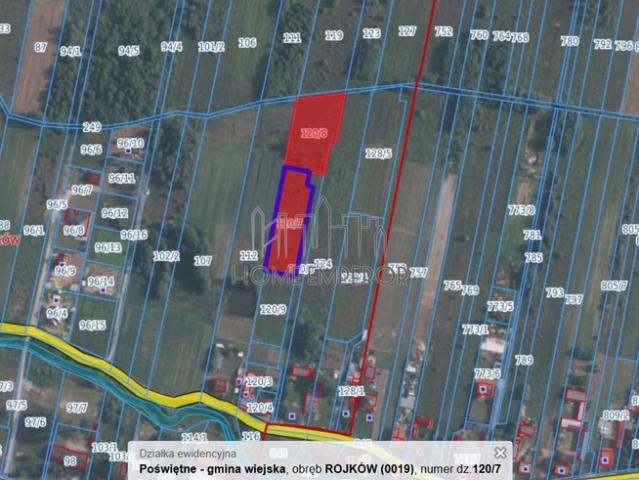
Task: Click the parcel label 94/4
Action: click(x=172, y=46)
